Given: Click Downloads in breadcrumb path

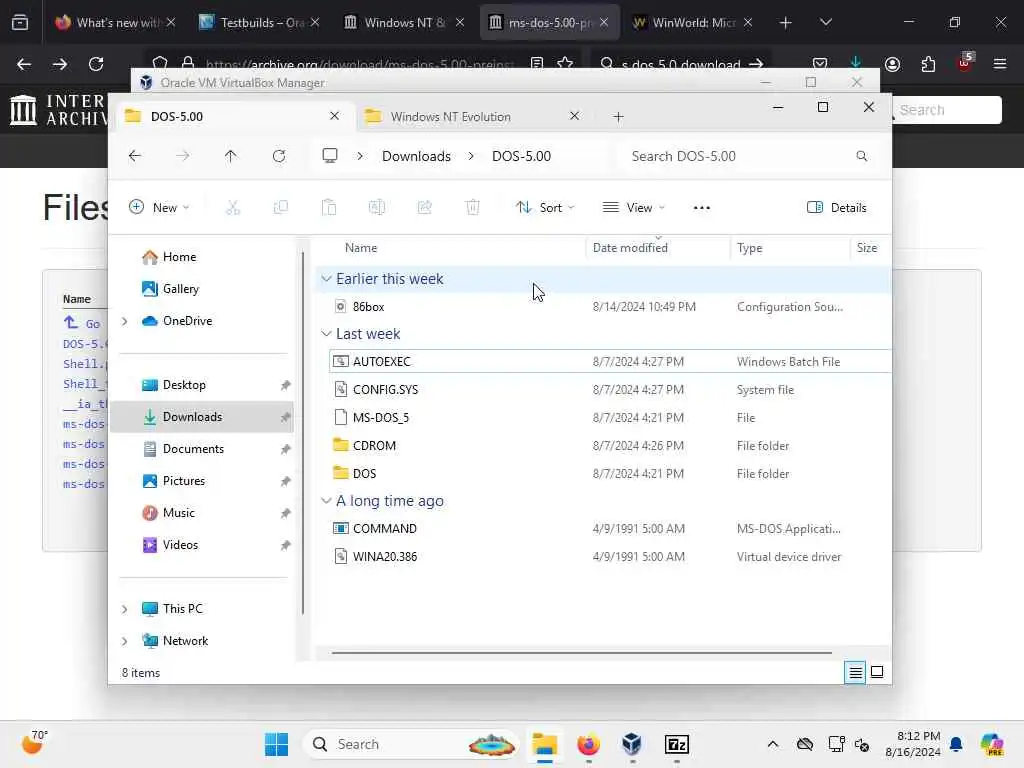Looking at the screenshot, I should [416, 156].
